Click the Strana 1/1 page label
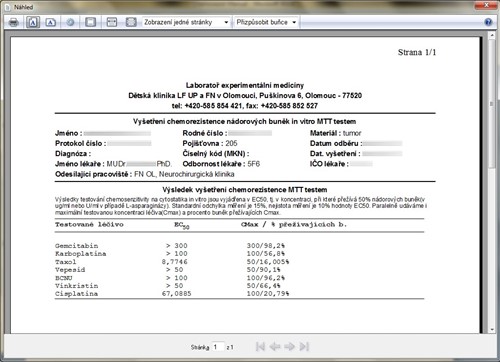Viewport: 500px width, 362px height. (x=417, y=52)
